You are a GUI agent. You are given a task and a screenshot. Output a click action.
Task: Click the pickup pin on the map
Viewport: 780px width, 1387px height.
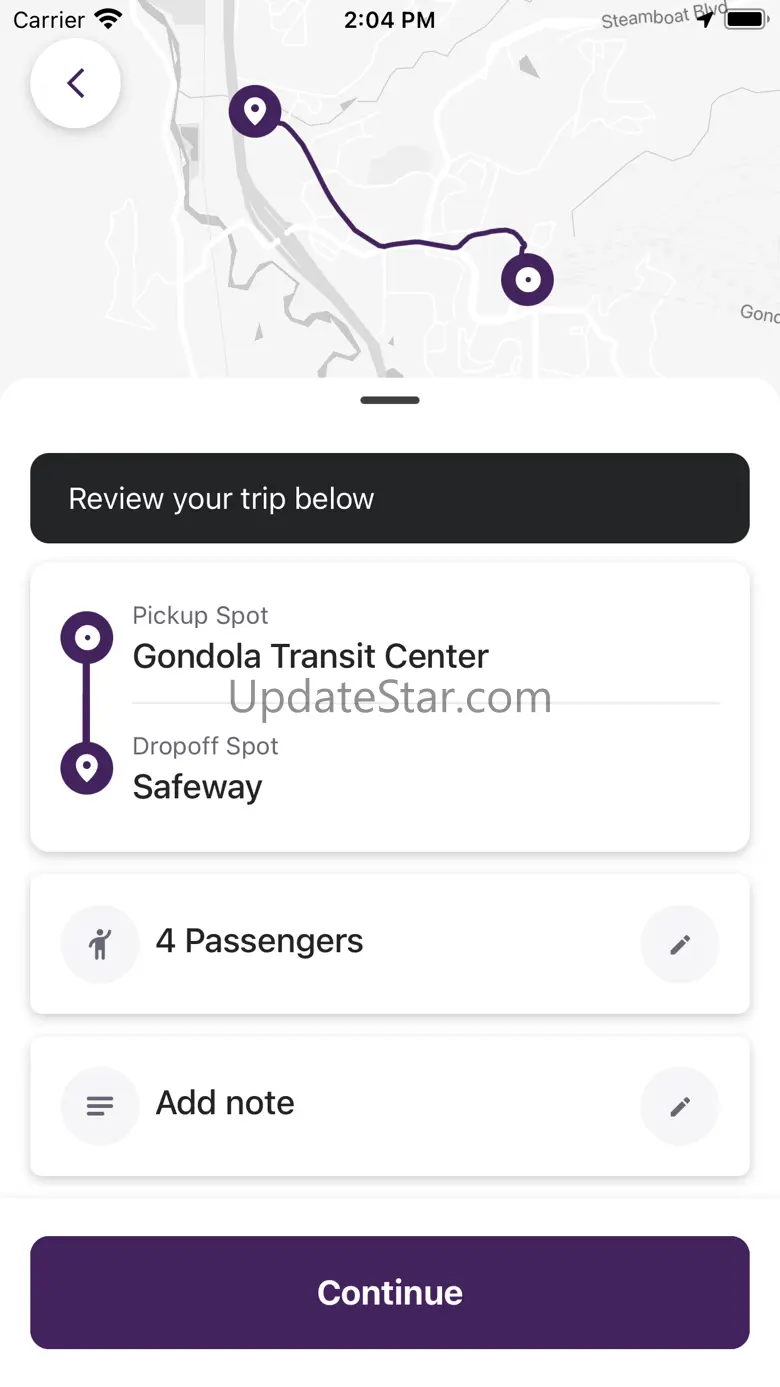(255, 110)
